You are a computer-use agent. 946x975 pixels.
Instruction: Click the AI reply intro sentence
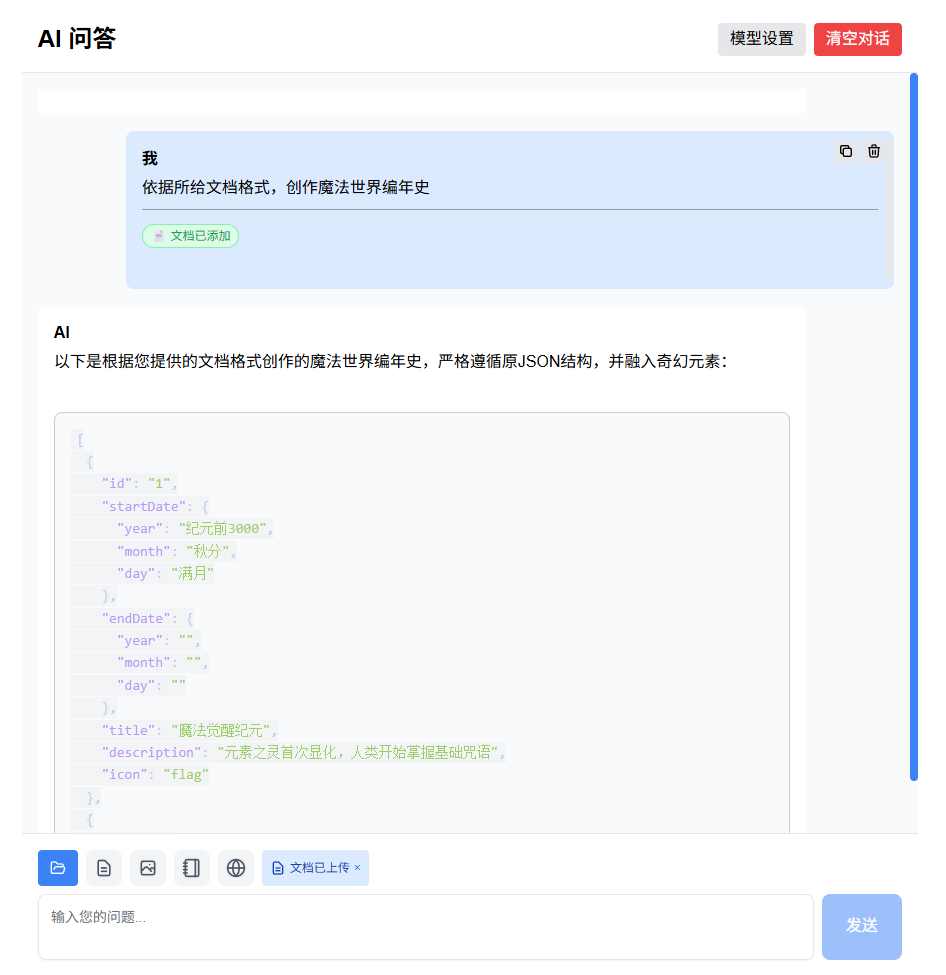(391, 361)
